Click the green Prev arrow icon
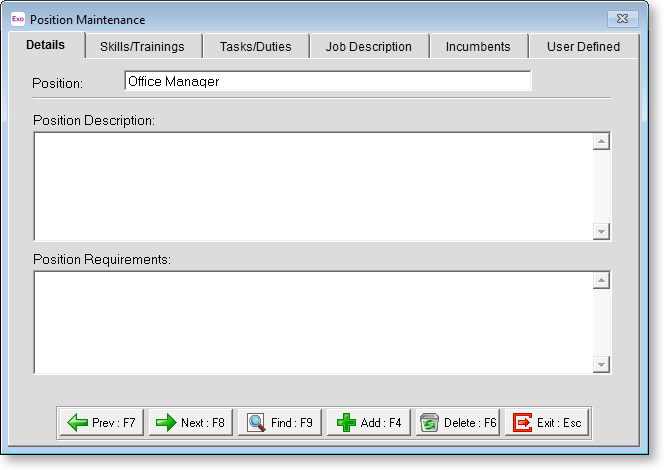This screenshot has width=664, height=470. 77,423
